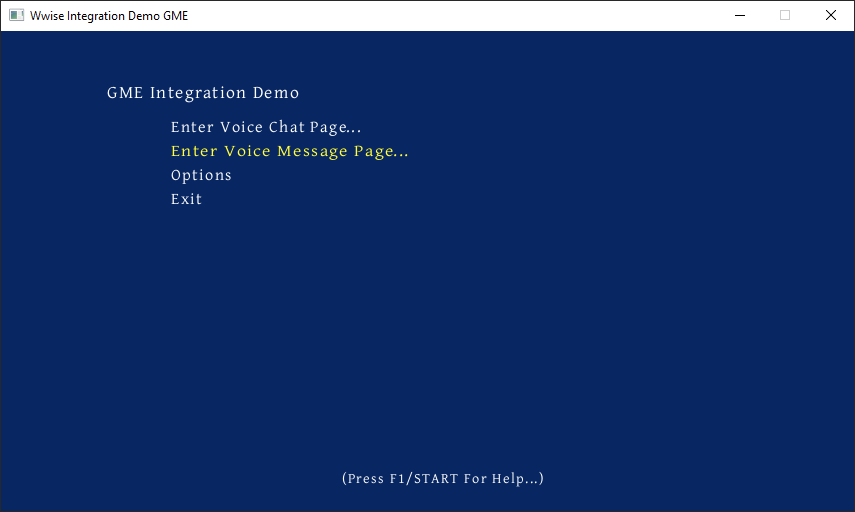Click the word Enter in the Voice Chat entry

tap(192, 127)
